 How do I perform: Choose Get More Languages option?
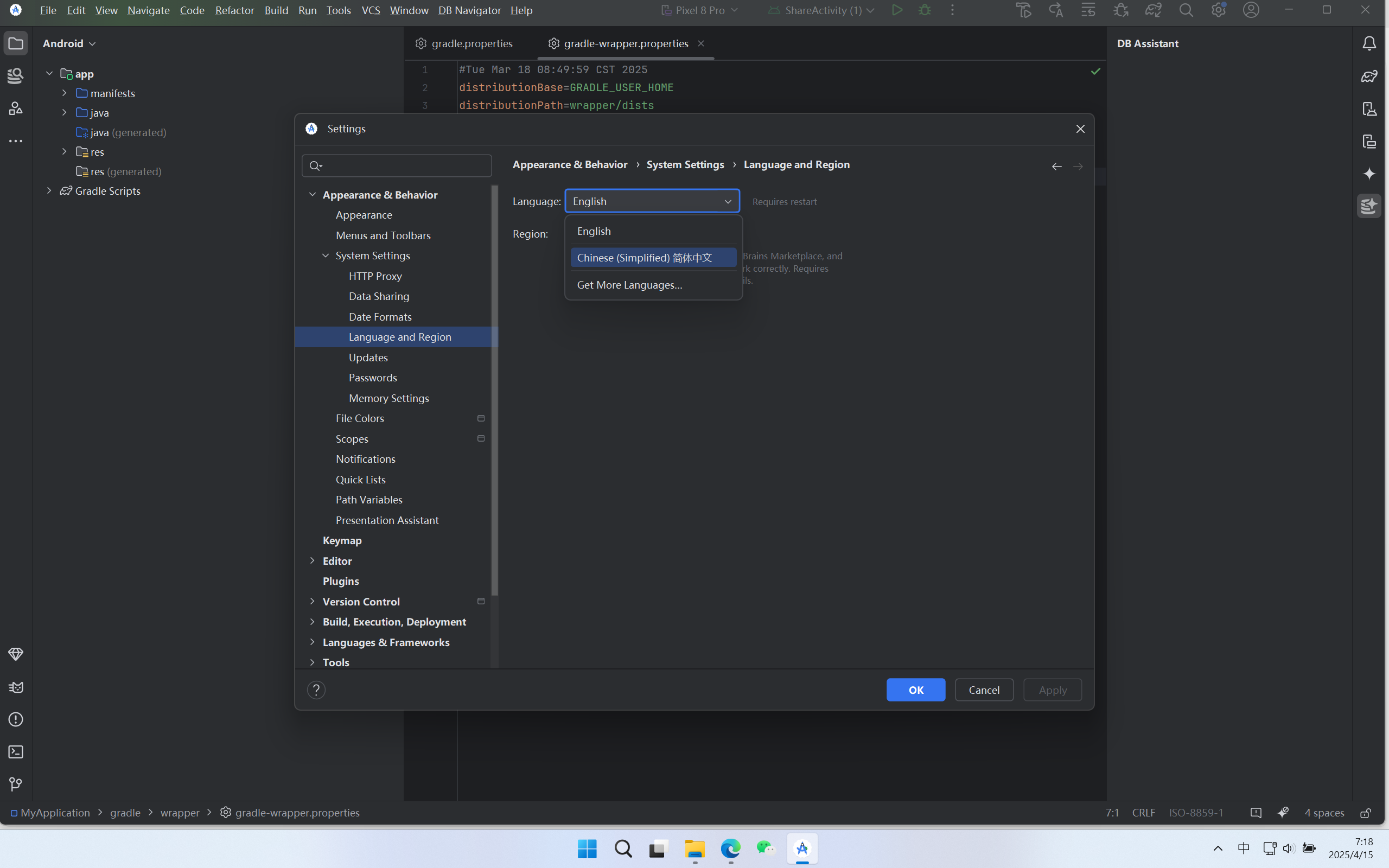click(629, 285)
